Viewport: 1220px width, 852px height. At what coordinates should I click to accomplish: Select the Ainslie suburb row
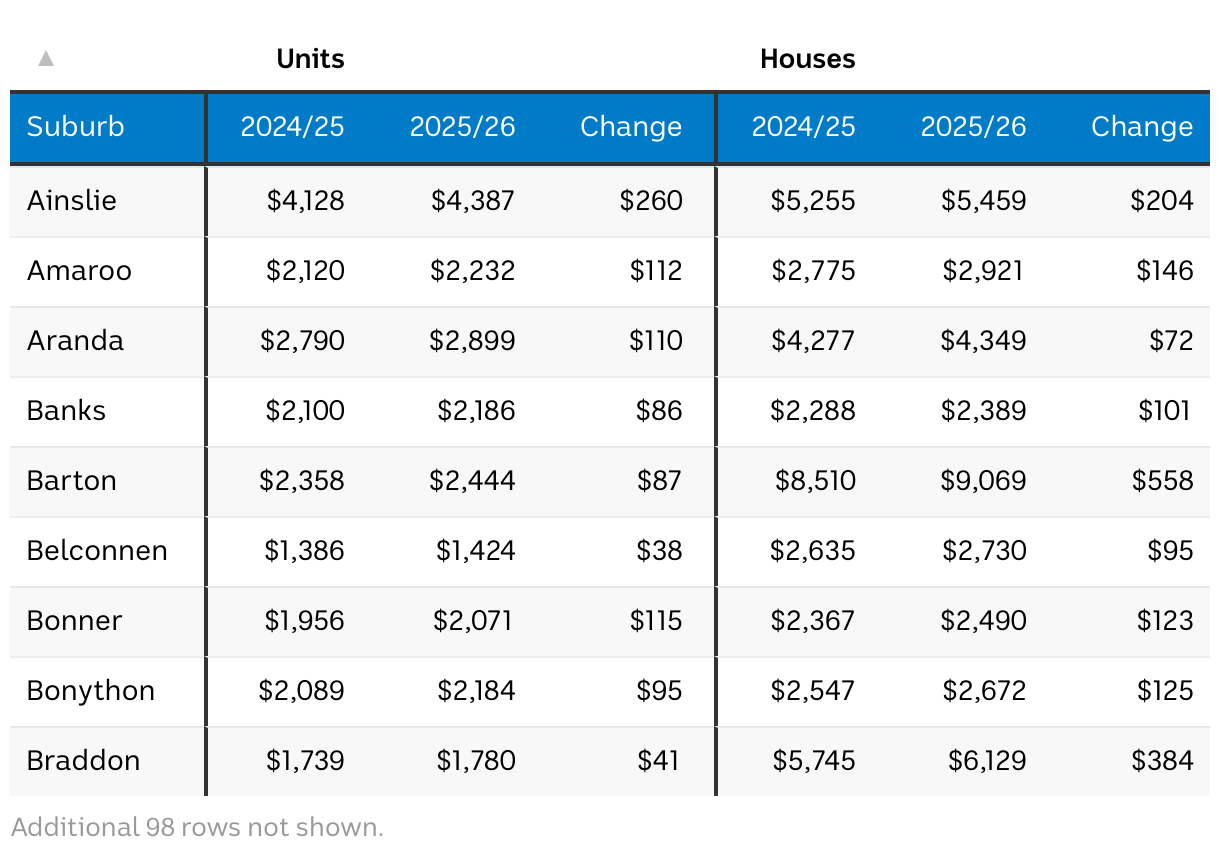(610, 201)
